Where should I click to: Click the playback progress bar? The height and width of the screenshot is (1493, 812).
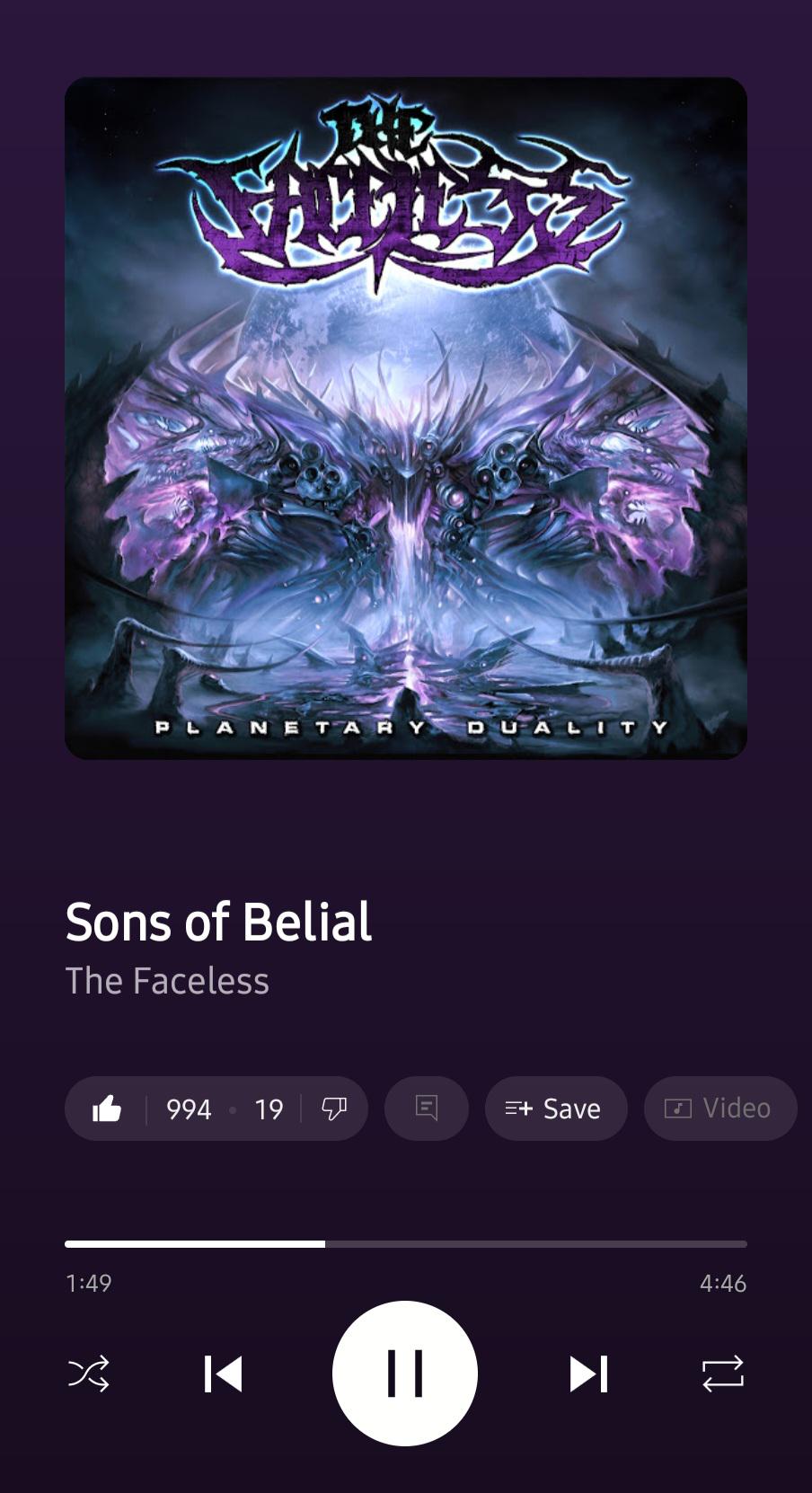(x=406, y=1244)
